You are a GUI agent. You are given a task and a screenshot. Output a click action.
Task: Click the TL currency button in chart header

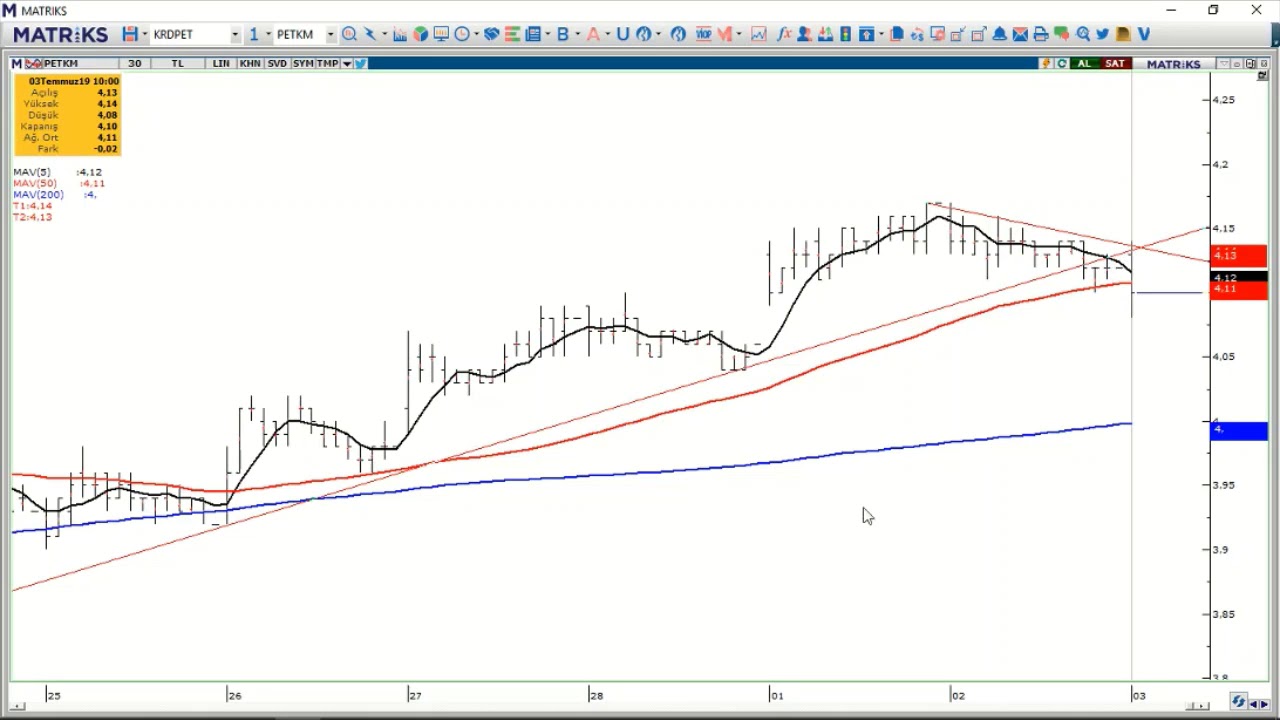[177, 63]
